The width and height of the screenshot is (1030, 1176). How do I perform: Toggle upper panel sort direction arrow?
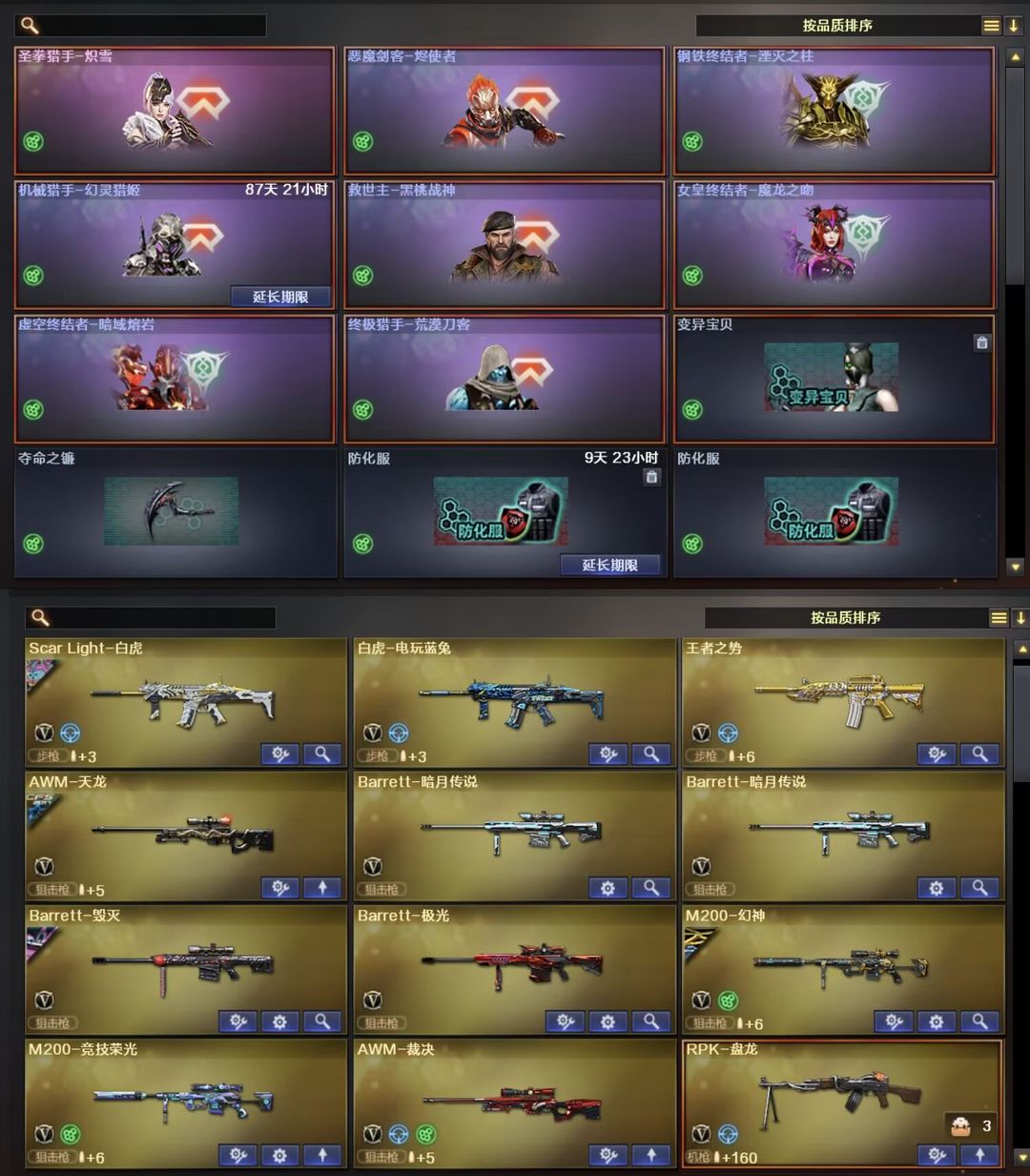(1014, 26)
